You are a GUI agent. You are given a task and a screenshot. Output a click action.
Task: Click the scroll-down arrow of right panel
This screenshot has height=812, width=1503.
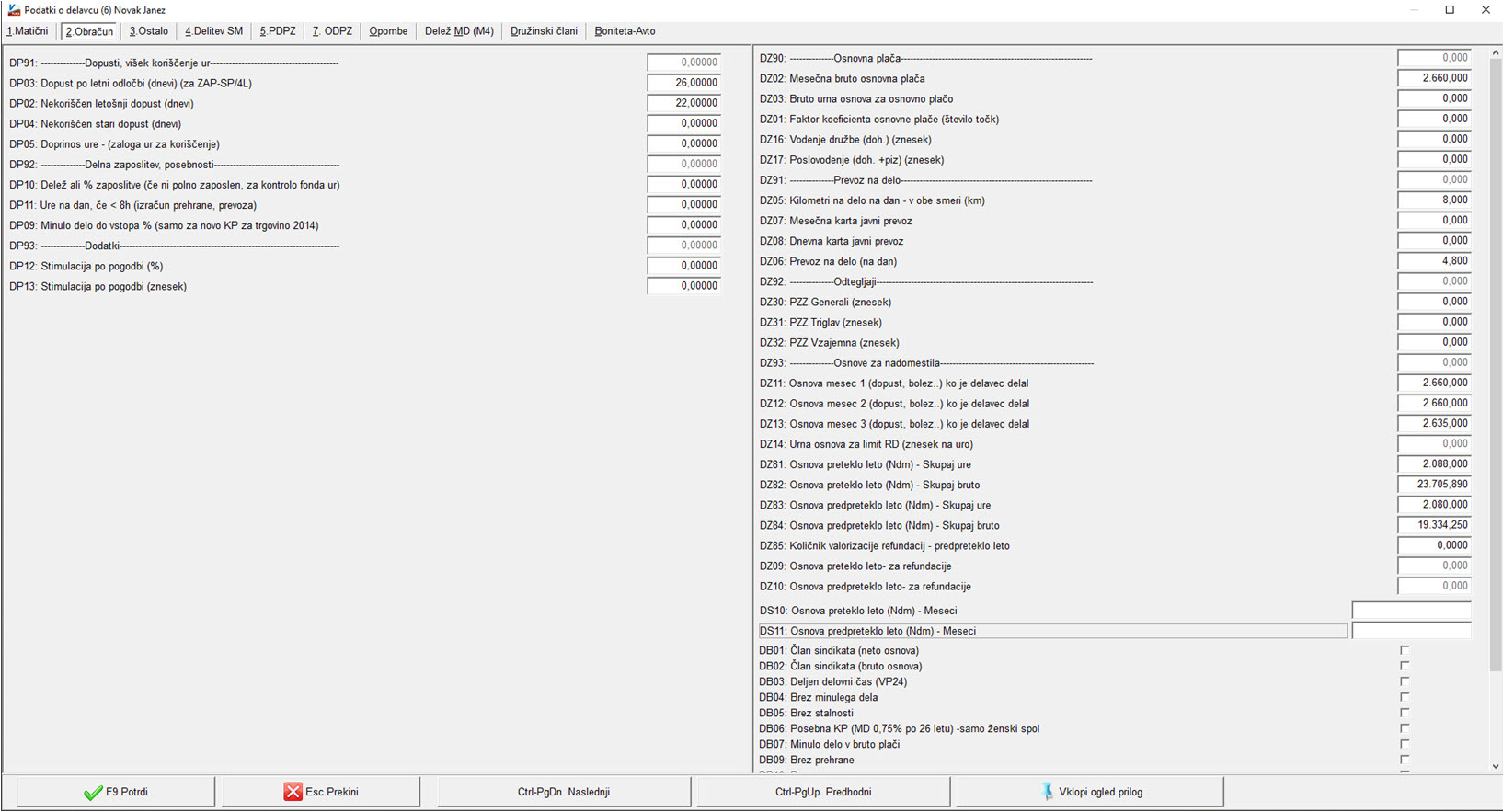pyautogui.click(x=1496, y=766)
